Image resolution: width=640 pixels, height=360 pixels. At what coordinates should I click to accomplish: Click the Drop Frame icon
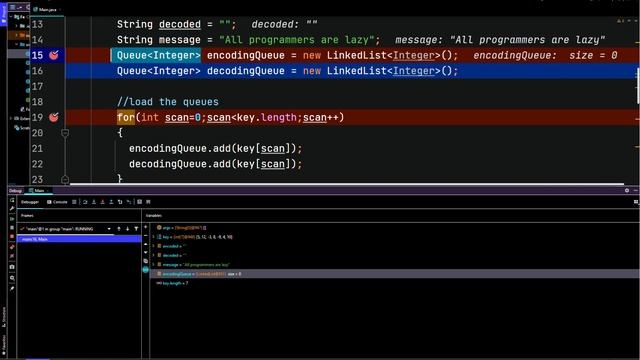click(x=120, y=202)
